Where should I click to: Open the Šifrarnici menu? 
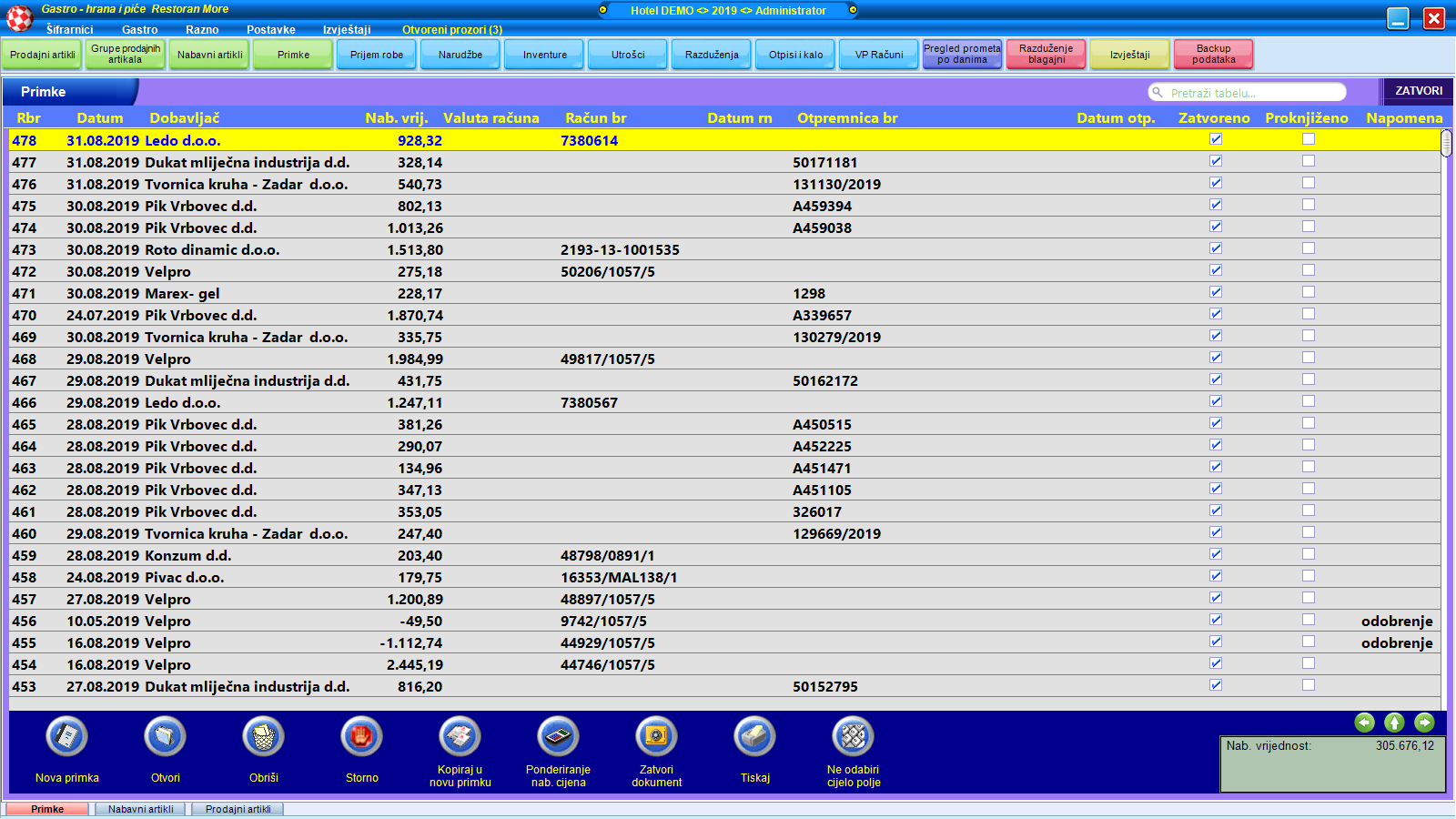pyautogui.click(x=70, y=30)
